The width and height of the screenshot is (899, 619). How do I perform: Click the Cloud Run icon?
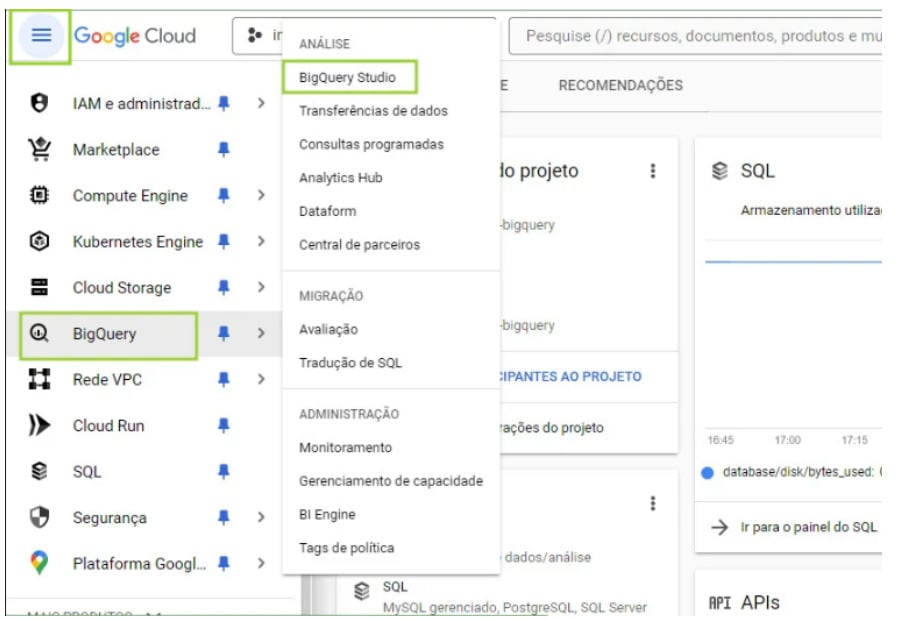(x=39, y=425)
